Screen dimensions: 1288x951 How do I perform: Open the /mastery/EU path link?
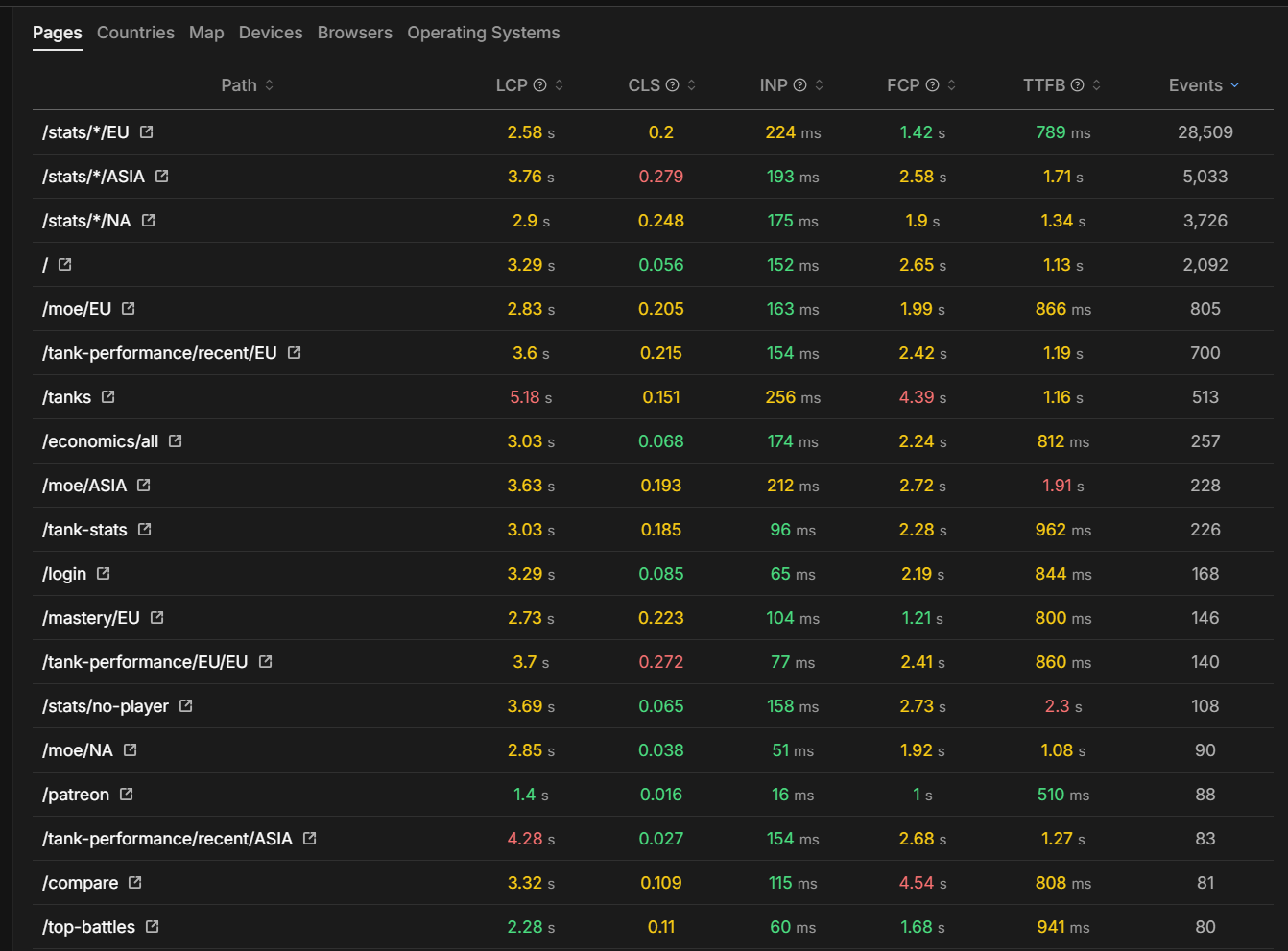click(x=91, y=618)
